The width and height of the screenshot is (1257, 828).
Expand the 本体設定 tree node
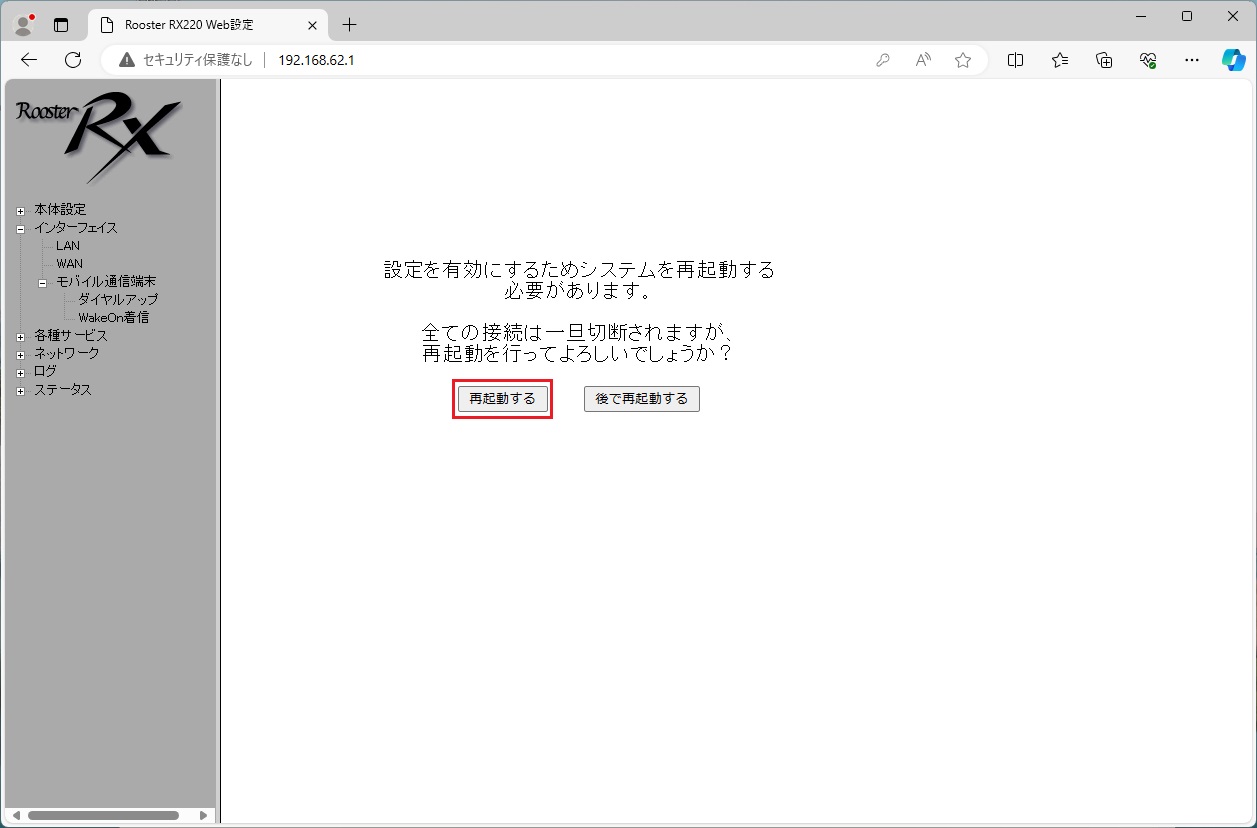coord(20,210)
